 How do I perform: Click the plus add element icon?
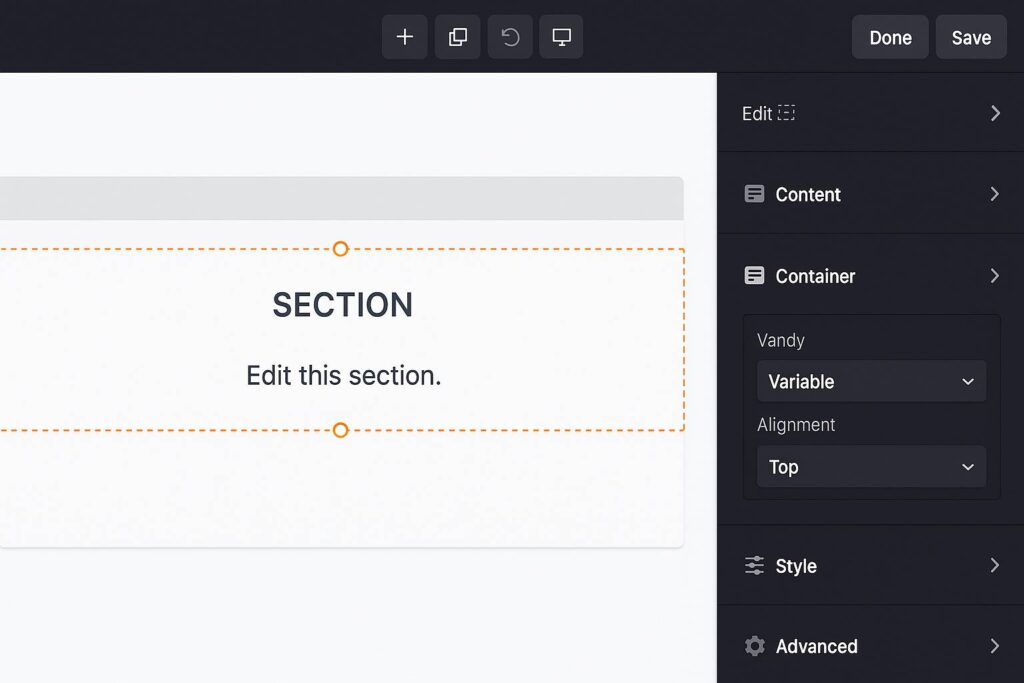pyautogui.click(x=405, y=37)
